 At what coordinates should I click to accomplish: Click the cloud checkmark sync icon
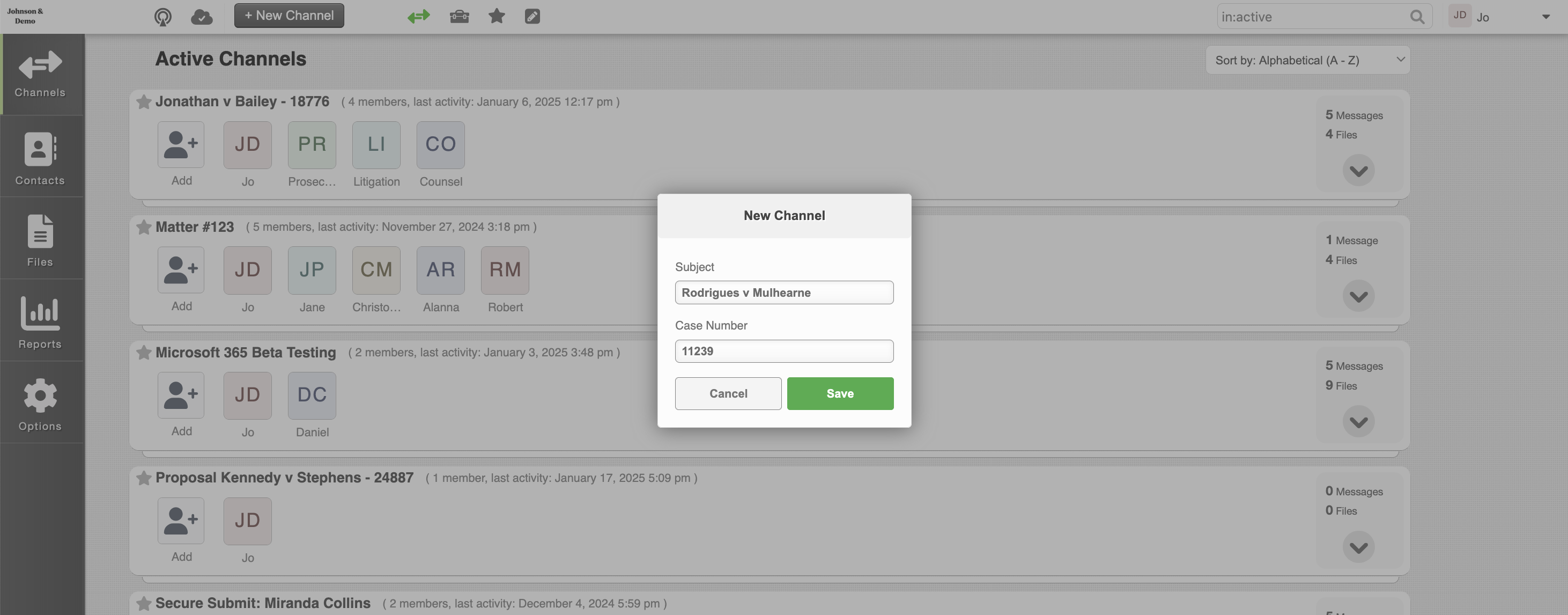pyautogui.click(x=202, y=17)
